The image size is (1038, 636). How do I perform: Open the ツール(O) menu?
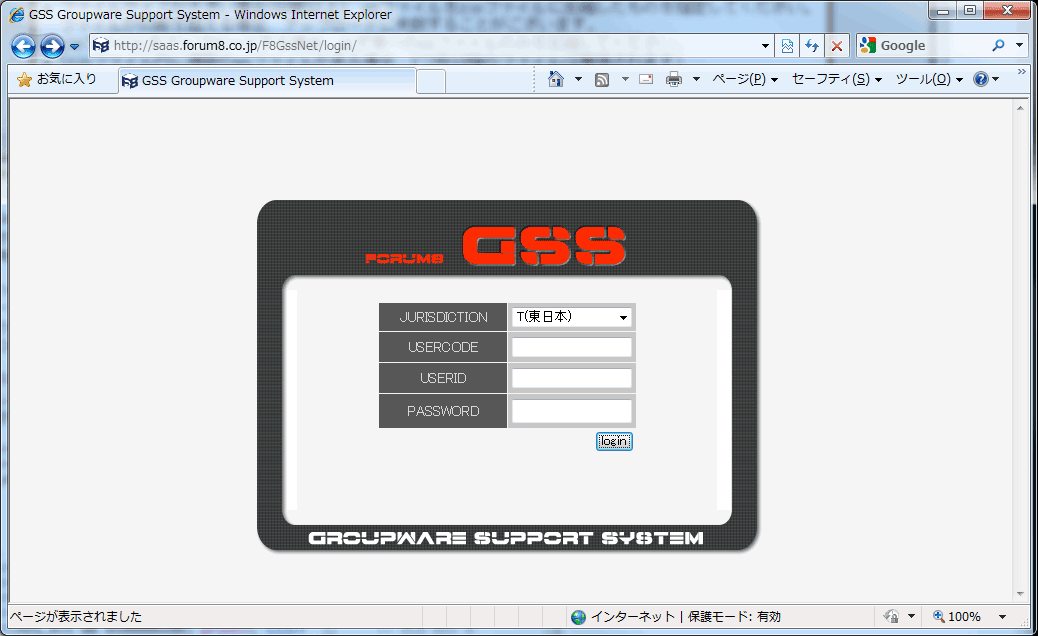click(929, 79)
